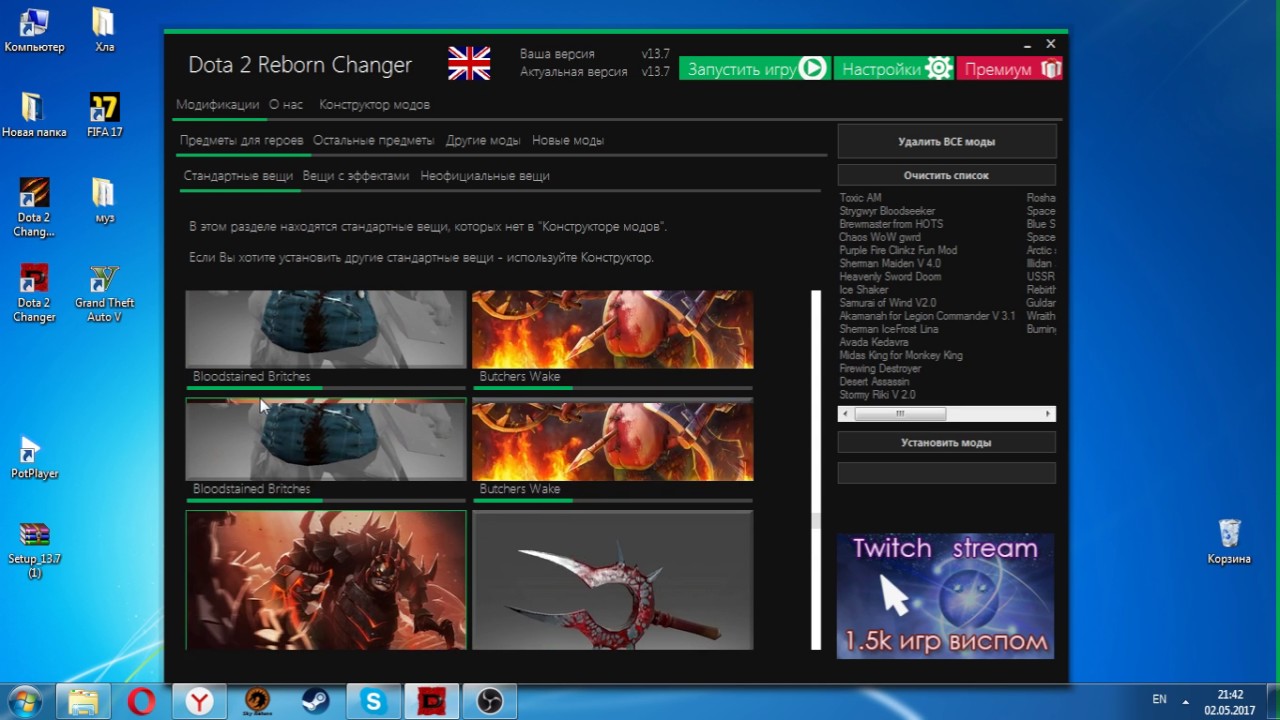Open Настройки with the gear icon
This screenshot has width=1280, height=720.
894,69
